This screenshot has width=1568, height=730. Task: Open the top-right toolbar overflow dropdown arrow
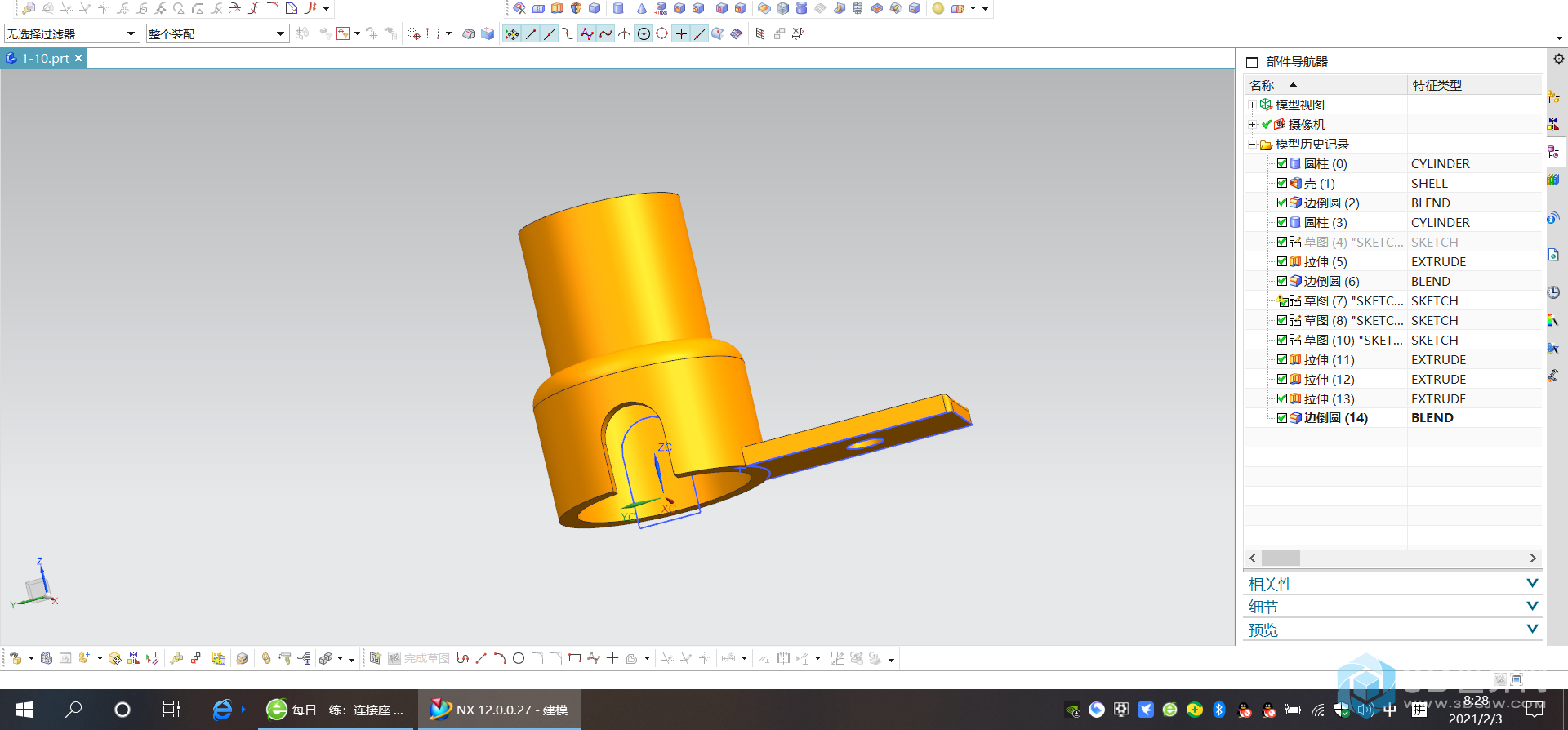coord(1559,38)
